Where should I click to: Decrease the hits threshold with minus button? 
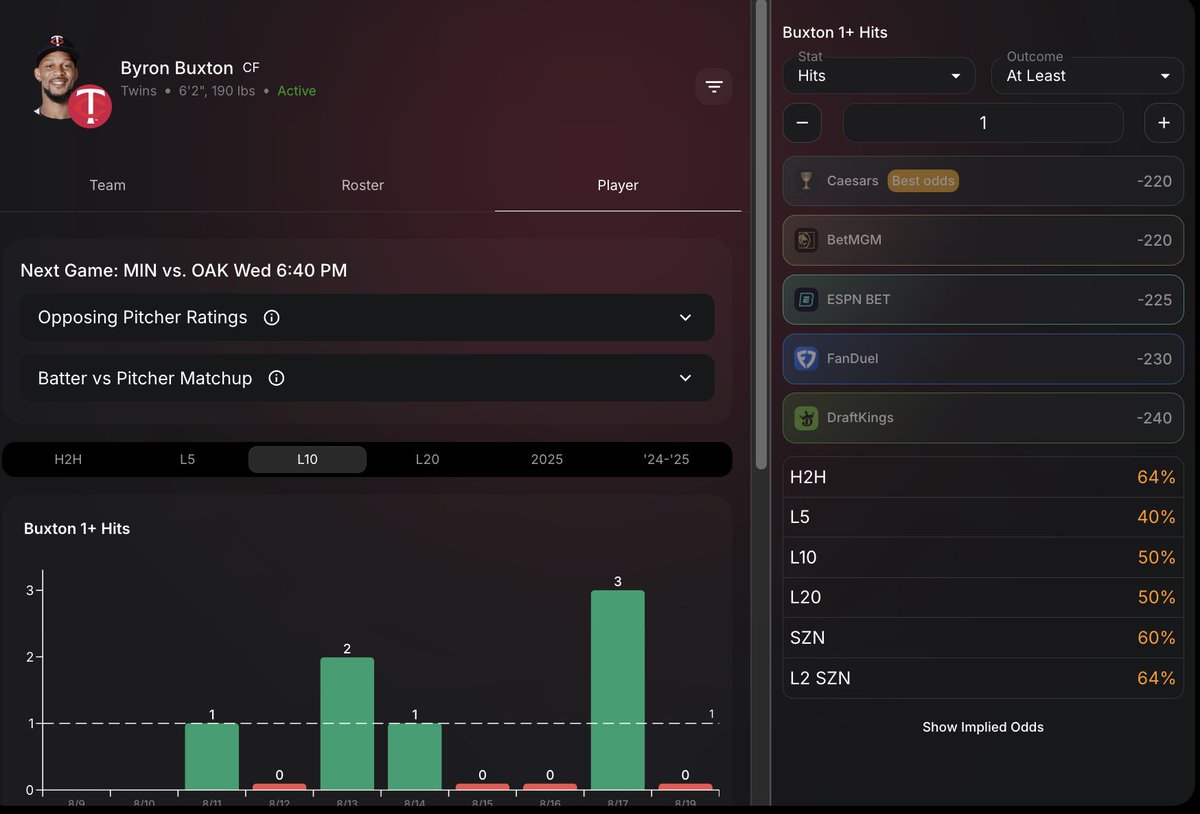tap(802, 123)
